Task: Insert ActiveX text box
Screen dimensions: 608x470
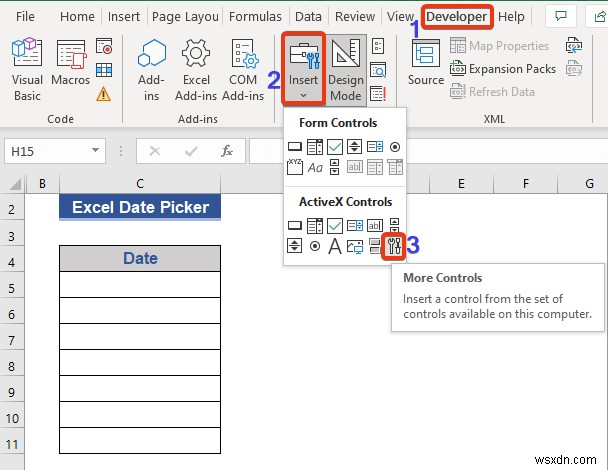Action: (375, 225)
